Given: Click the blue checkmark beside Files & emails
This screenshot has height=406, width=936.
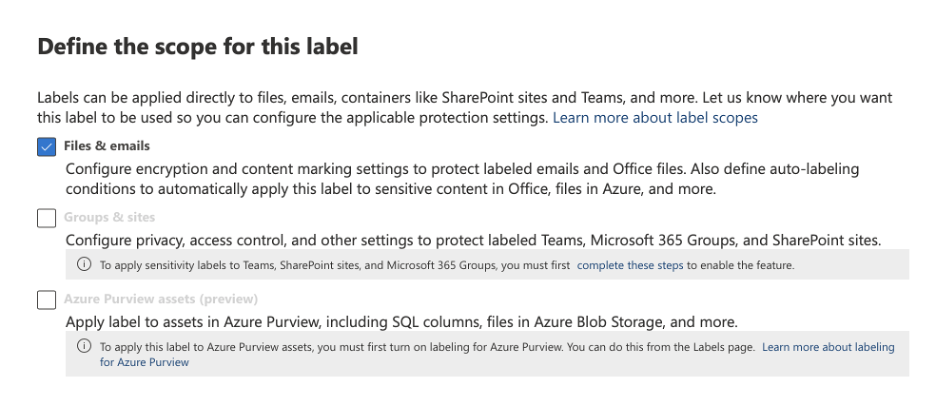Looking at the screenshot, I should (46, 147).
